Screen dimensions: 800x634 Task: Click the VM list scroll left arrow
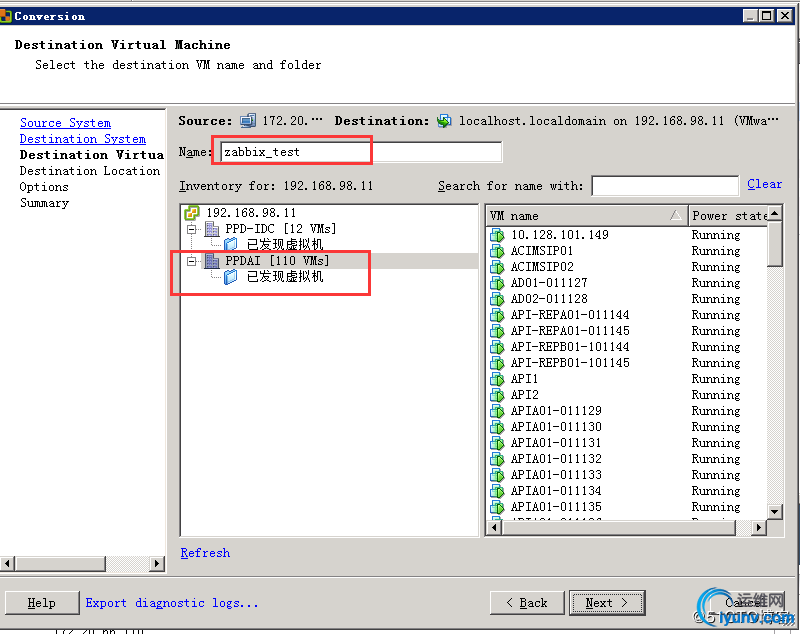494,527
